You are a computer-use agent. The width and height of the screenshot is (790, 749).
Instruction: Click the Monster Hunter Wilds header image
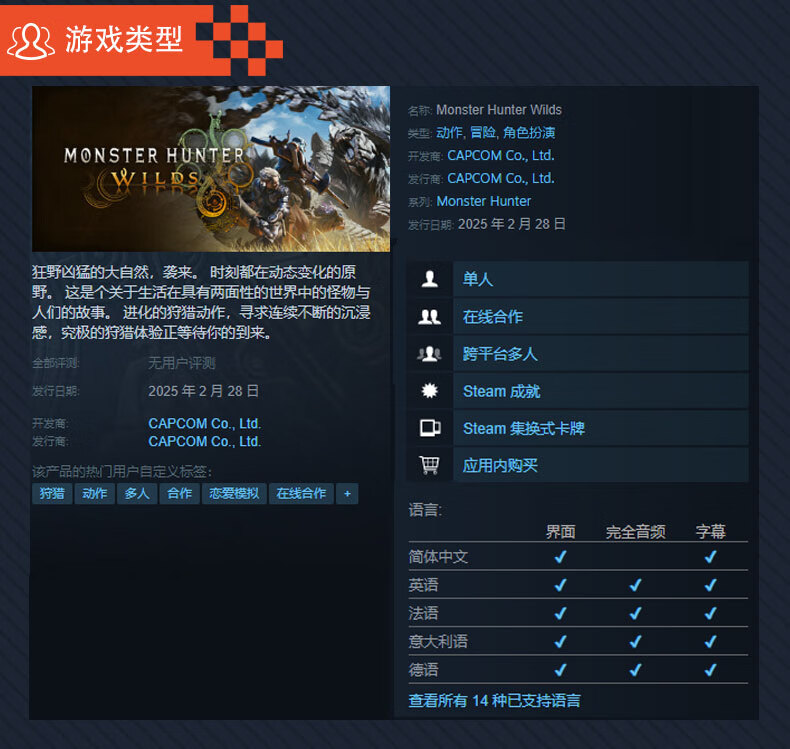click(x=211, y=169)
